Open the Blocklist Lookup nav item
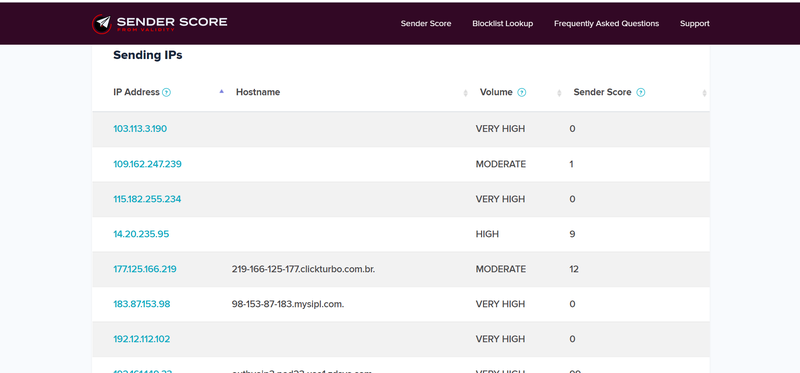This screenshot has height=373, width=800. (503, 23)
